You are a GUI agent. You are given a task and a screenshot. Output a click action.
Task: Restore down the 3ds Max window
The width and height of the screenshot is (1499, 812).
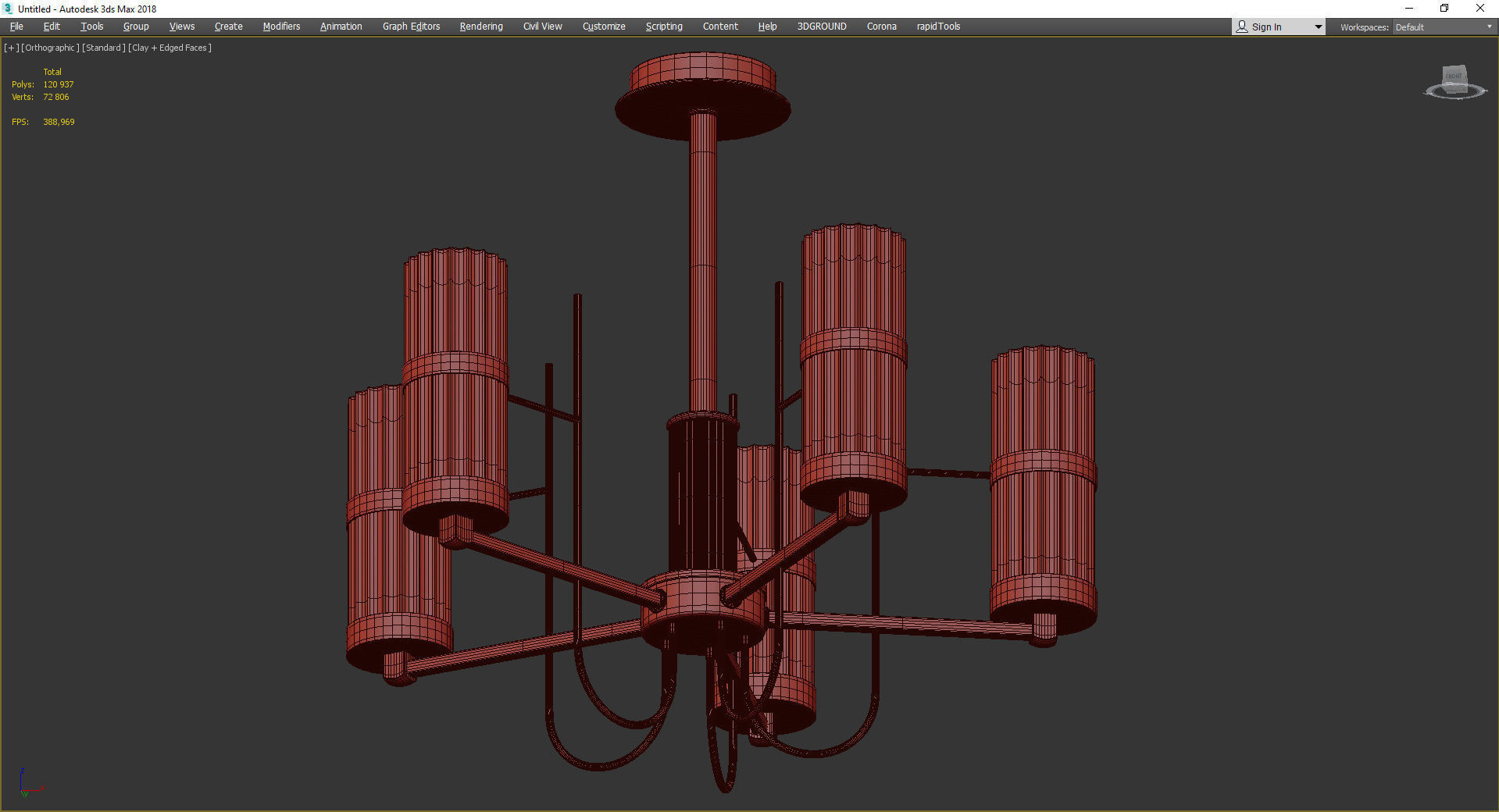point(1444,9)
